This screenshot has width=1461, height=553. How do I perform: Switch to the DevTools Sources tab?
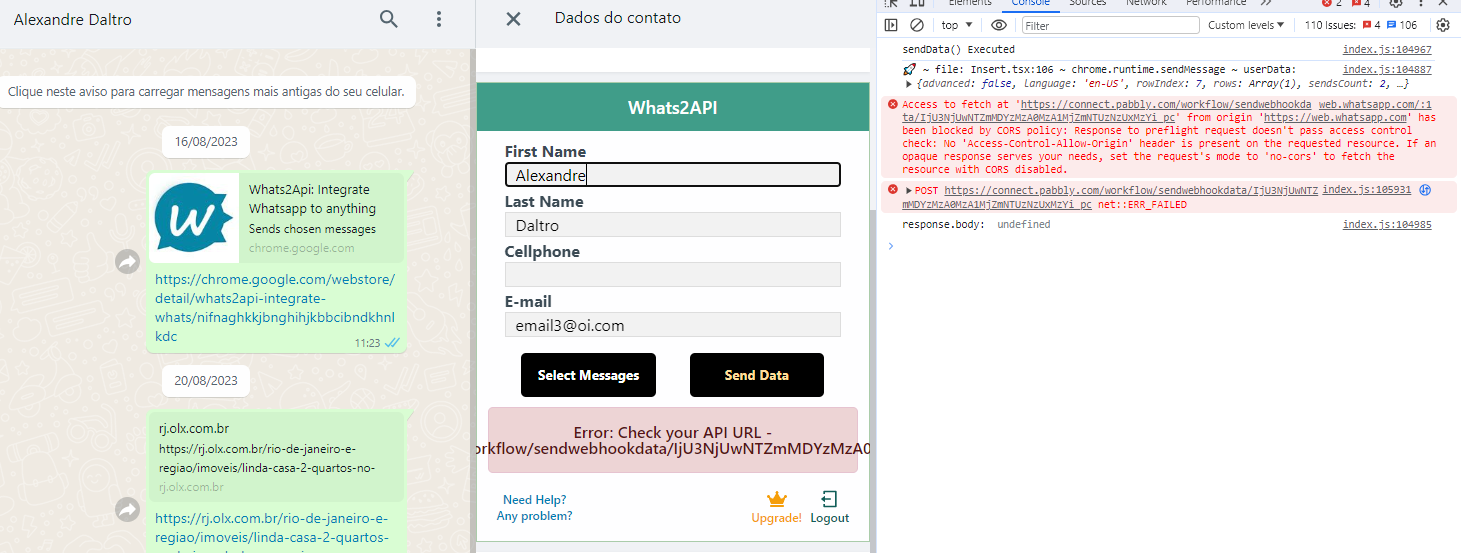[x=1087, y=3]
